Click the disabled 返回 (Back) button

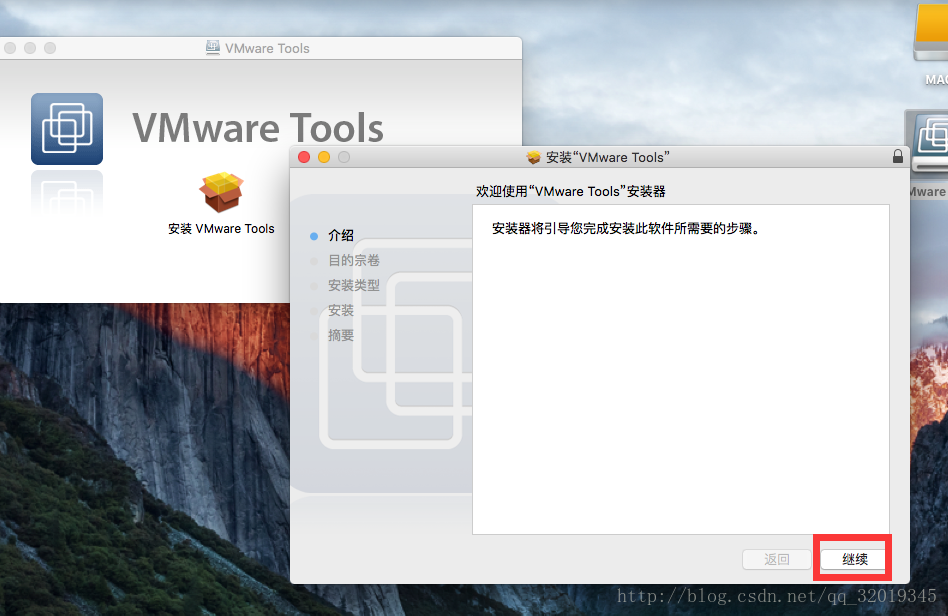coord(776,559)
